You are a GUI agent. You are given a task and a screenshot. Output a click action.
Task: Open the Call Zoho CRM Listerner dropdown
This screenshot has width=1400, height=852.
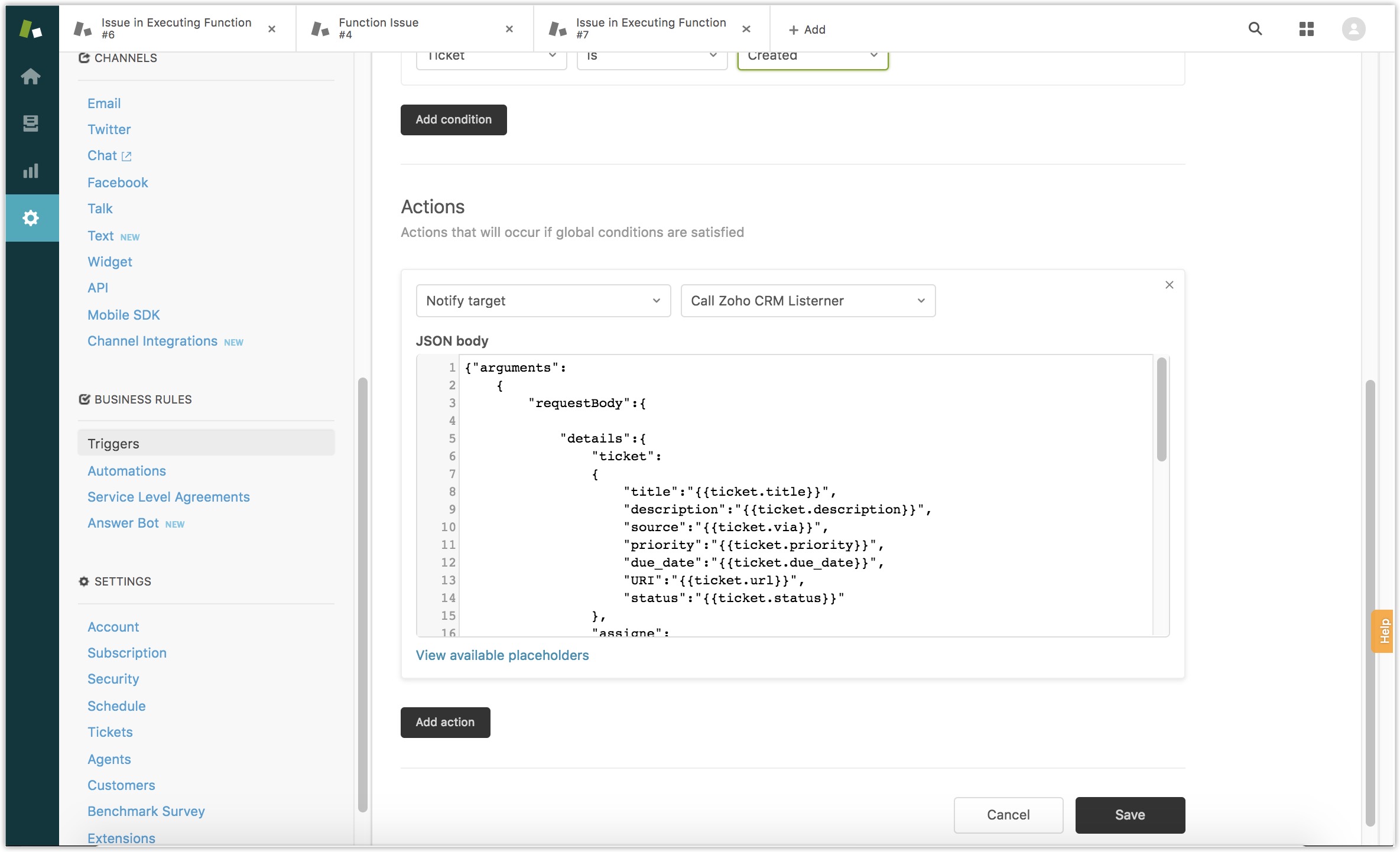807,301
